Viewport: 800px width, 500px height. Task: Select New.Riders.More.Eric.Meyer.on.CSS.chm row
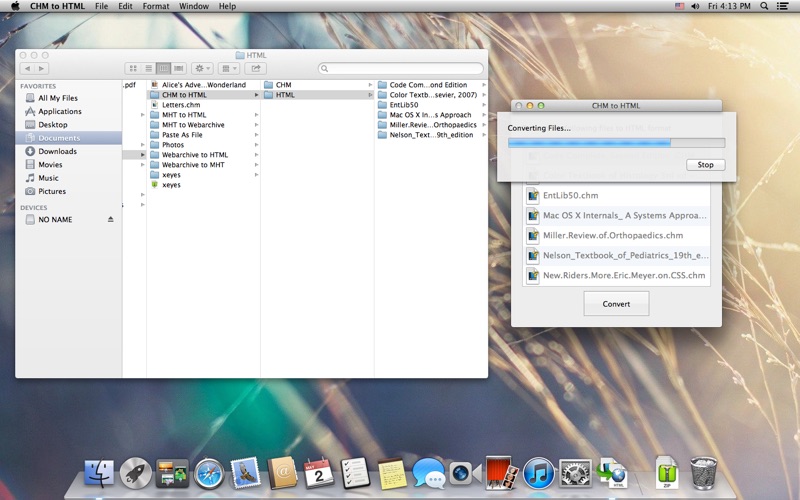point(616,275)
